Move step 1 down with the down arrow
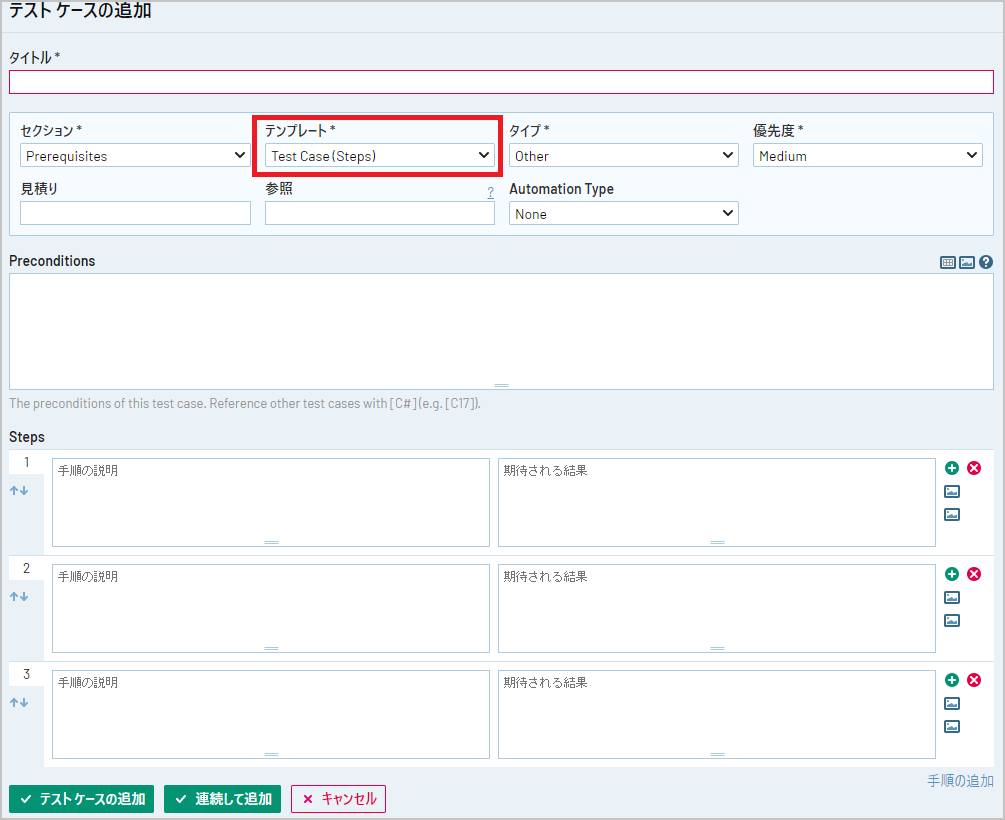The height and width of the screenshot is (820, 1005). tap(24, 491)
